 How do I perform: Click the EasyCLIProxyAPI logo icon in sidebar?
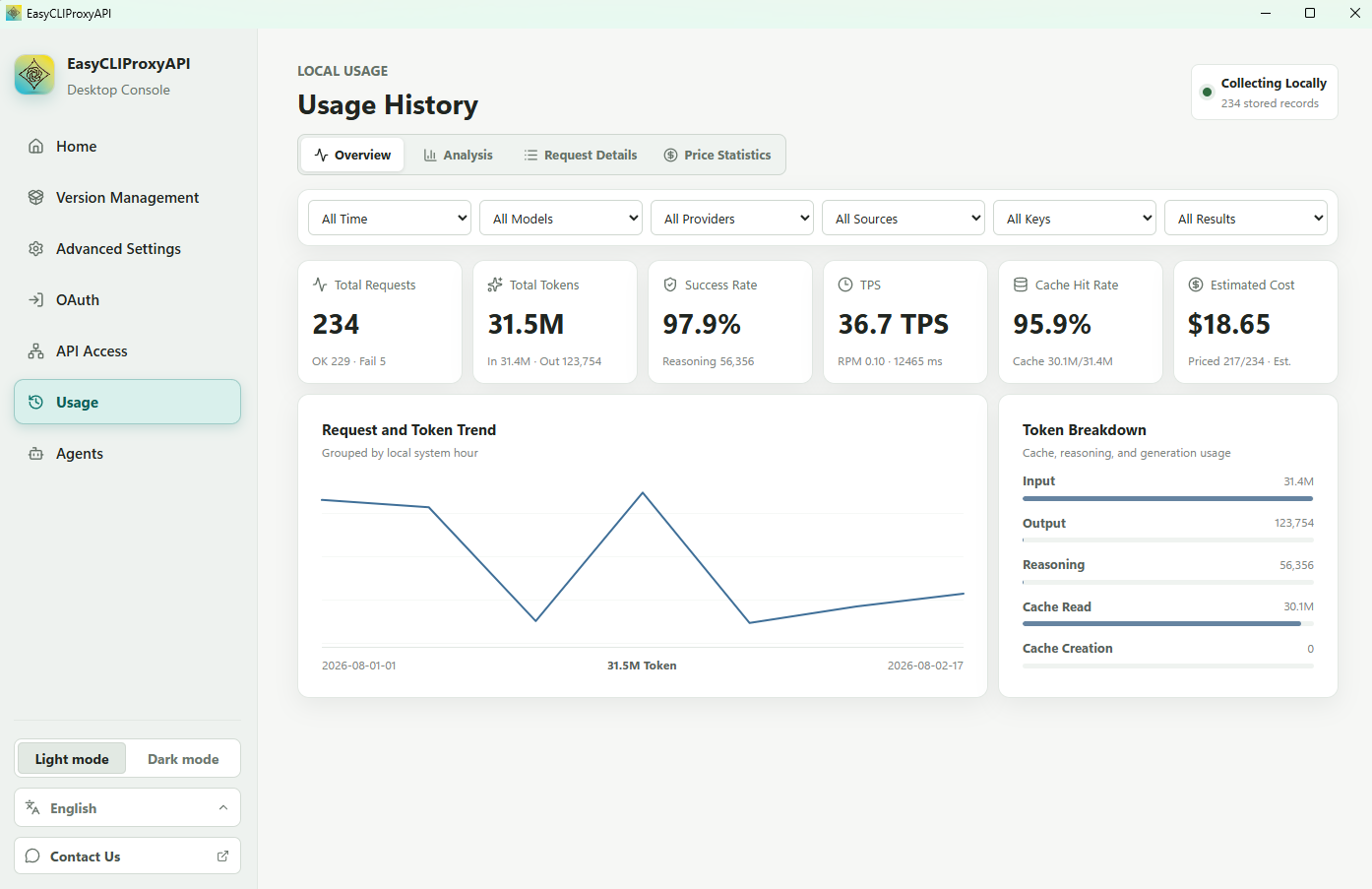[34, 75]
